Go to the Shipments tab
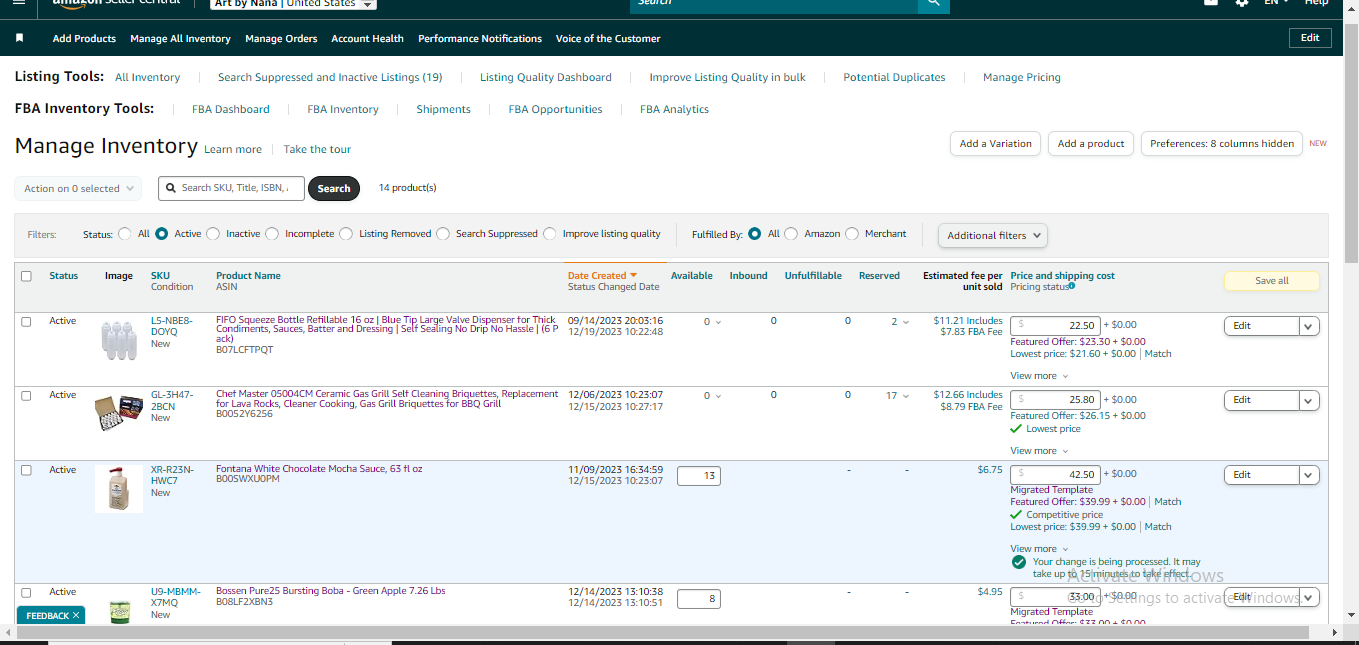The width and height of the screenshot is (1359, 645). [x=443, y=109]
